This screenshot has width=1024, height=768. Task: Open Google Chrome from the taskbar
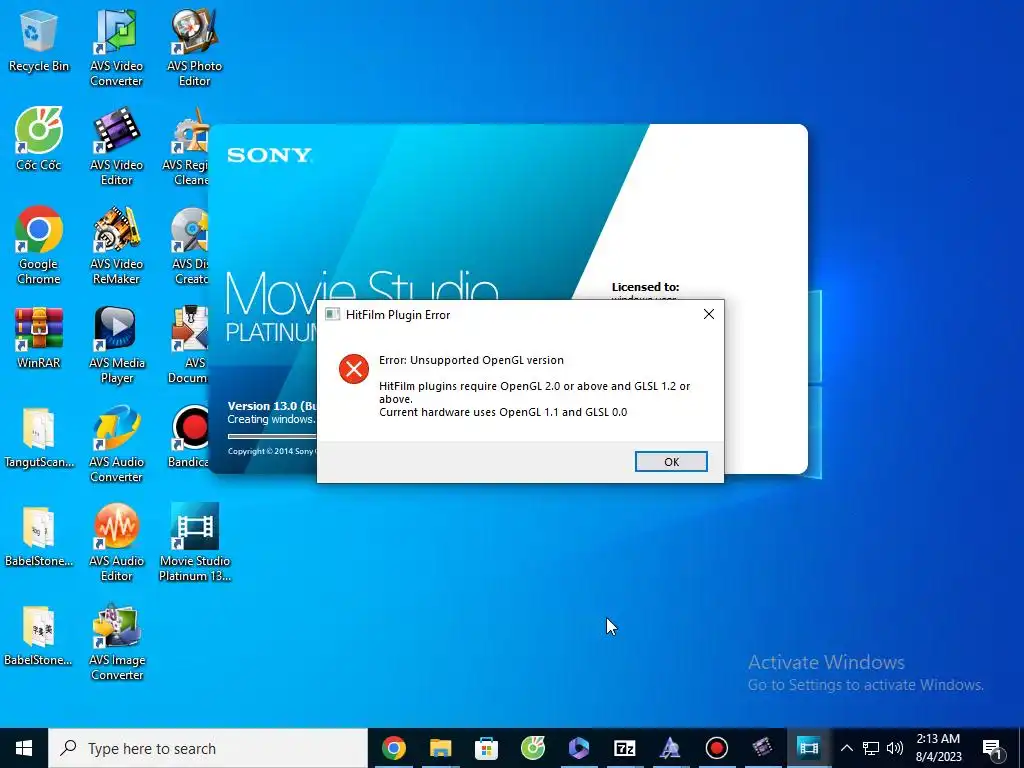tap(394, 748)
